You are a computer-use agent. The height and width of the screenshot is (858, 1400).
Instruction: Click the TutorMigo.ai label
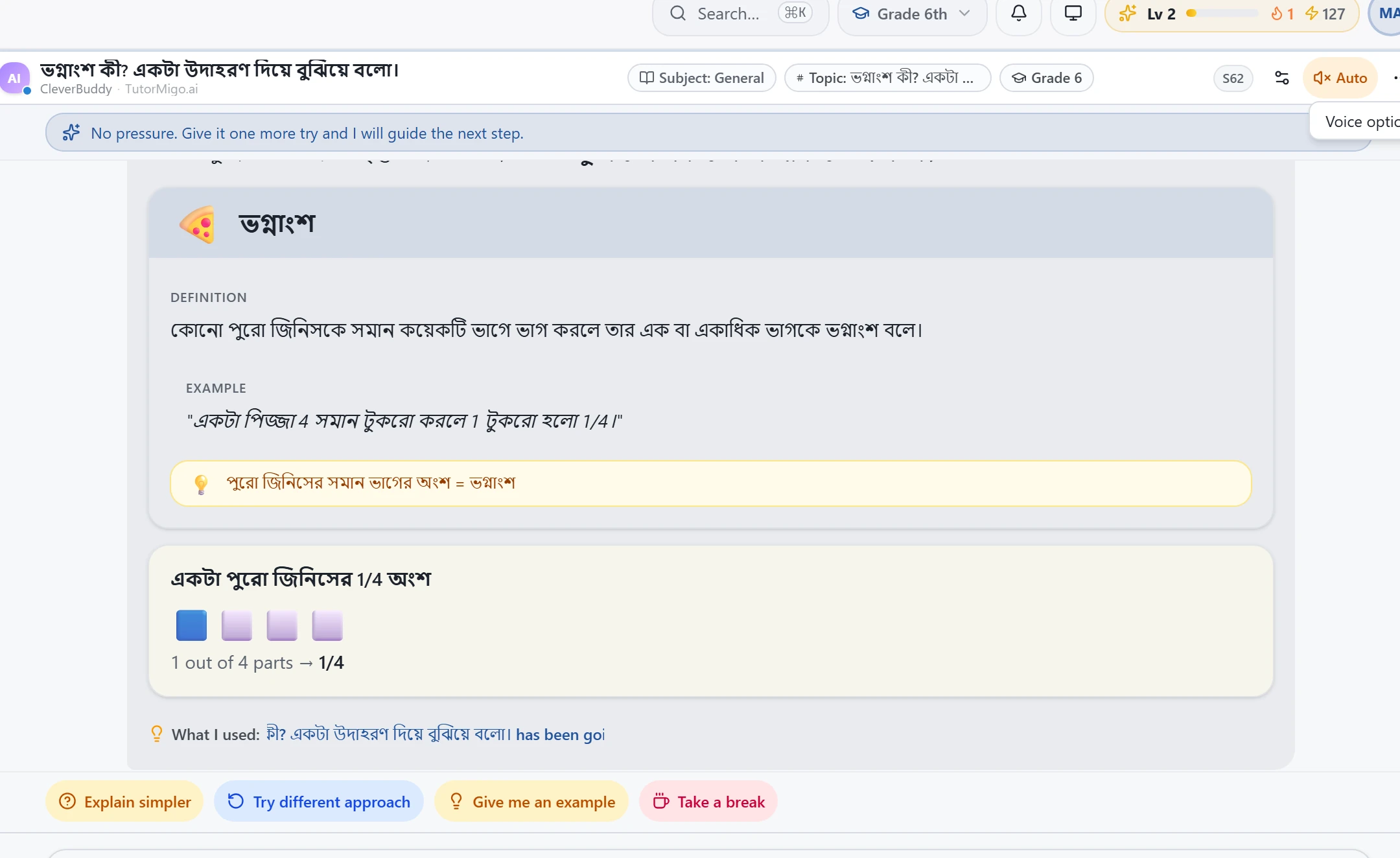point(161,89)
